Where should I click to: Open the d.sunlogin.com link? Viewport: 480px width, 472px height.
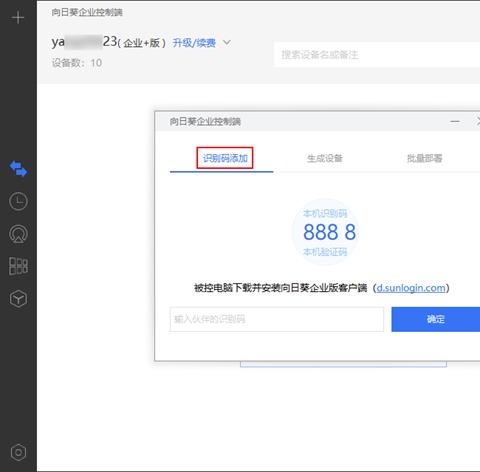click(x=411, y=288)
